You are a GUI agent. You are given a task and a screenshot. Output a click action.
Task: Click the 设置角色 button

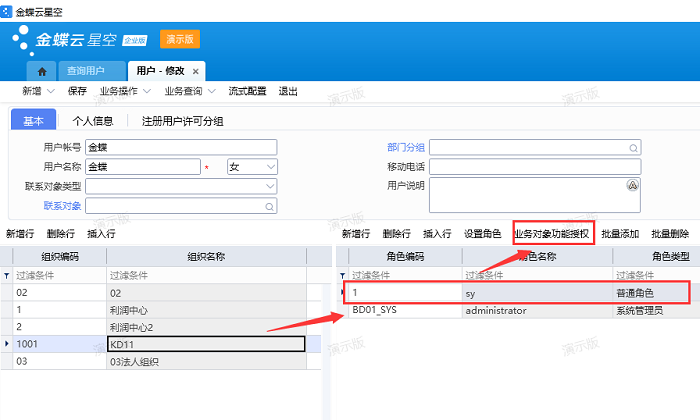[x=482, y=234]
